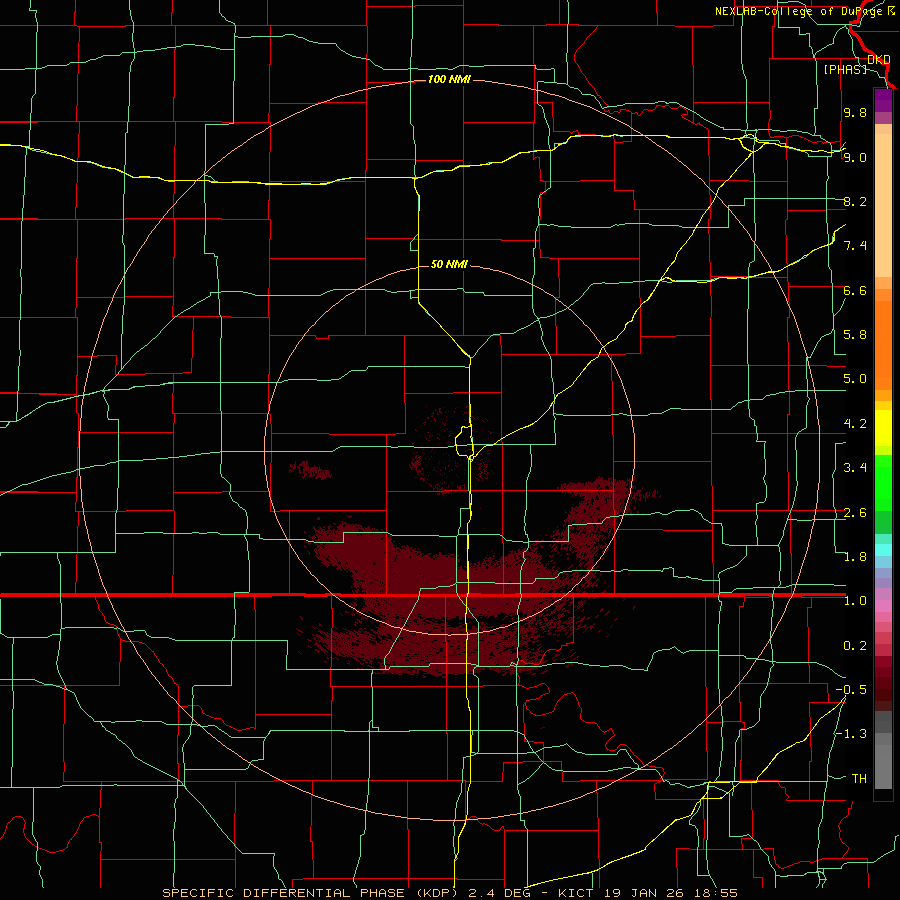
Task: Pick the purple segment atop the color bar
Action: [x=883, y=100]
